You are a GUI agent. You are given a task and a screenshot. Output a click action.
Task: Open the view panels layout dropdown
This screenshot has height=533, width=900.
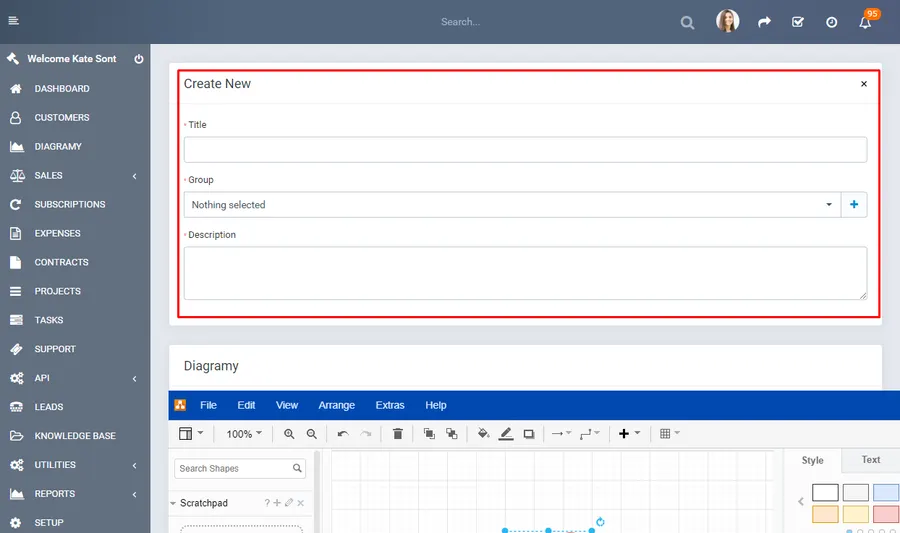(x=191, y=434)
